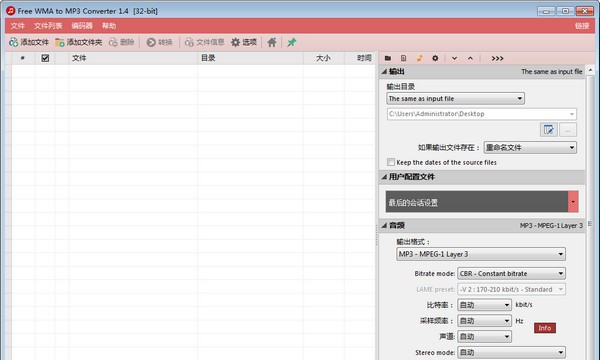Open the output format MP3 dropdown

pyautogui.click(x=481, y=254)
